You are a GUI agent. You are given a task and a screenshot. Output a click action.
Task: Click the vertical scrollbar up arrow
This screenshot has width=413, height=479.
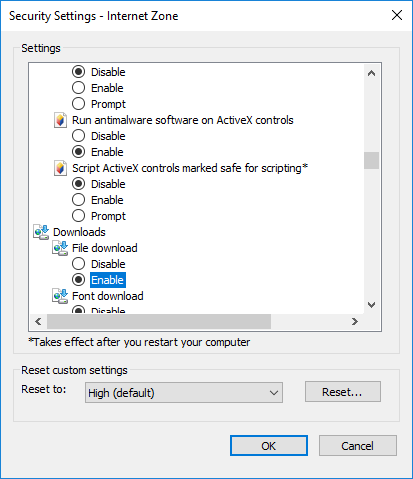click(x=371, y=73)
